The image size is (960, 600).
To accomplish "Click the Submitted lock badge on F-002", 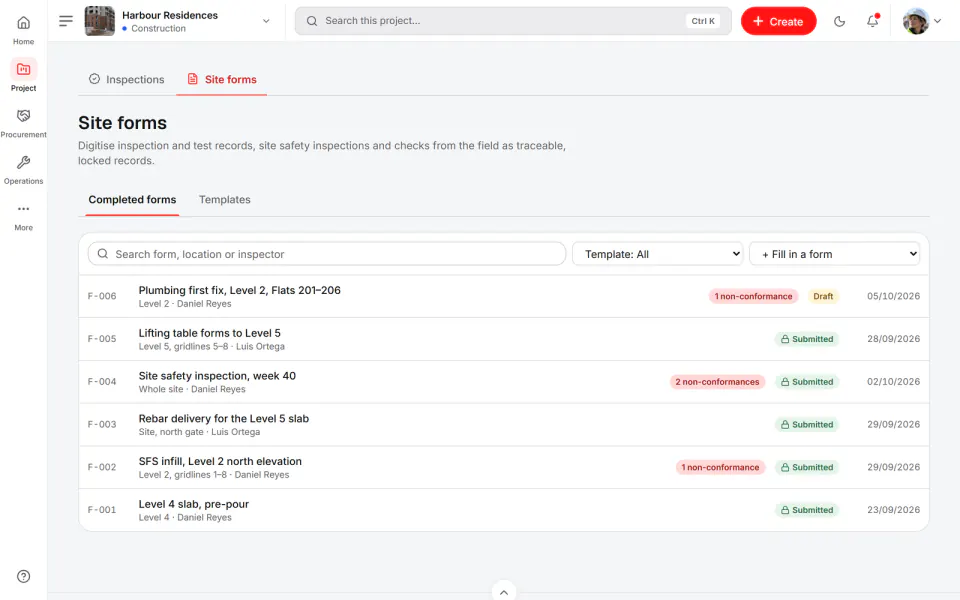I will (x=807, y=467).
